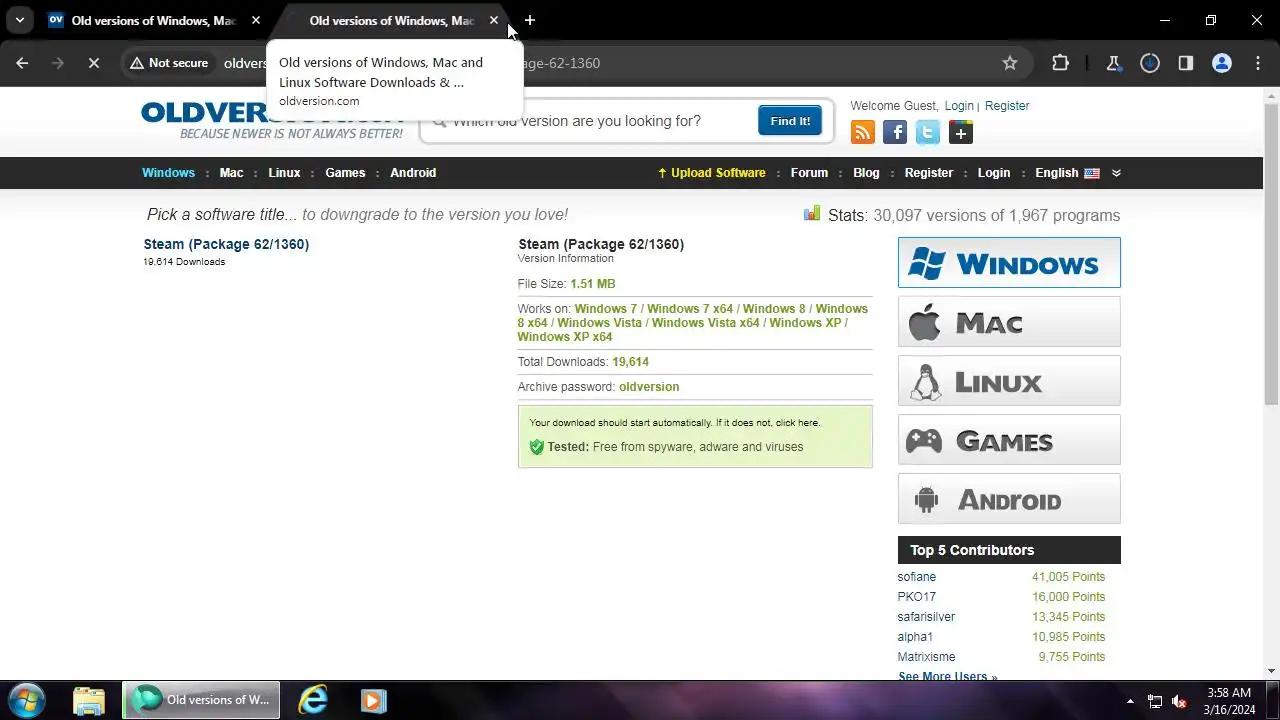This screenshot has height=720, width=1280.
Task: Open the media player taskbar icon
Action: 373,700
